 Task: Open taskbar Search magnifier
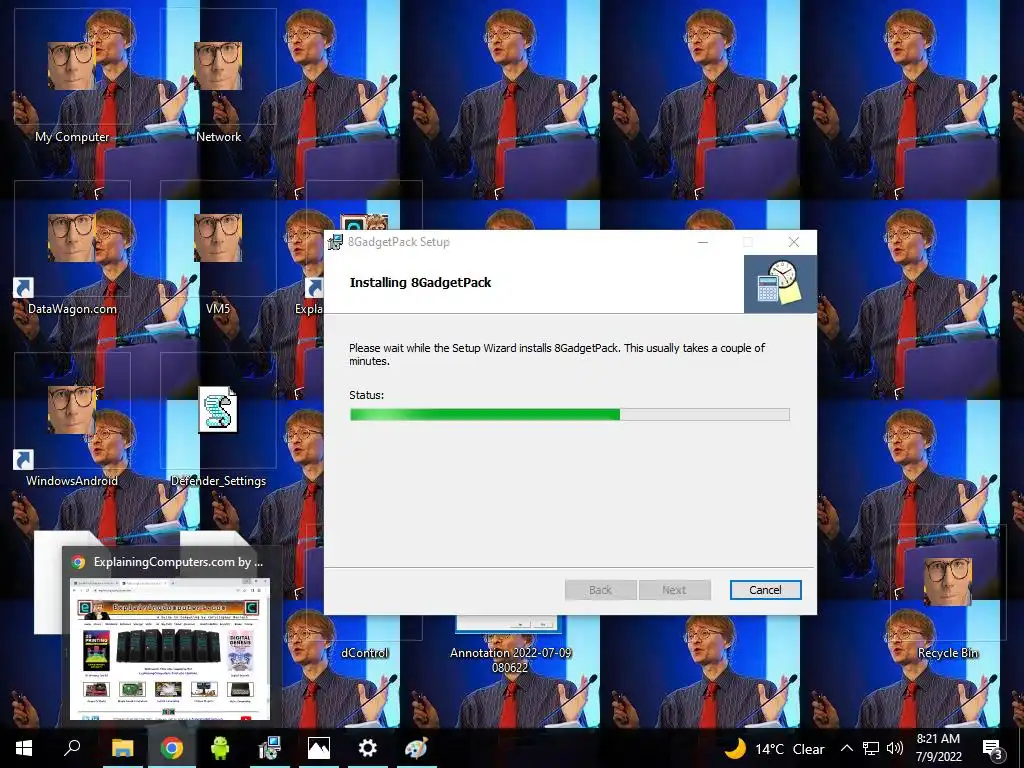[72, 748]
